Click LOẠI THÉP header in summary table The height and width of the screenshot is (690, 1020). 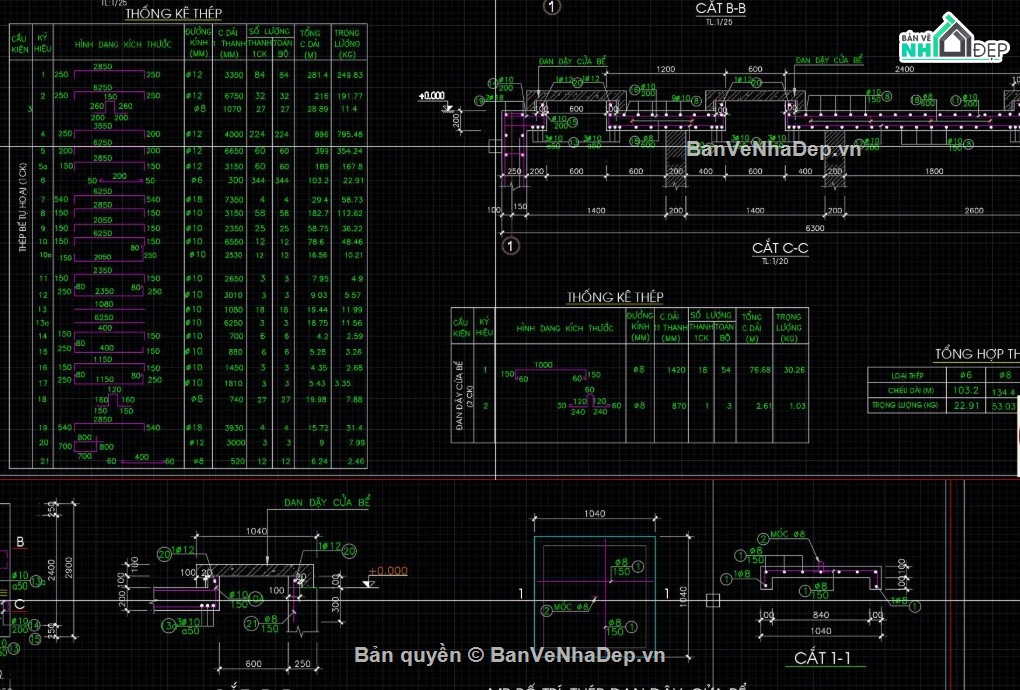pyautogui.click(x=907, y=376)
